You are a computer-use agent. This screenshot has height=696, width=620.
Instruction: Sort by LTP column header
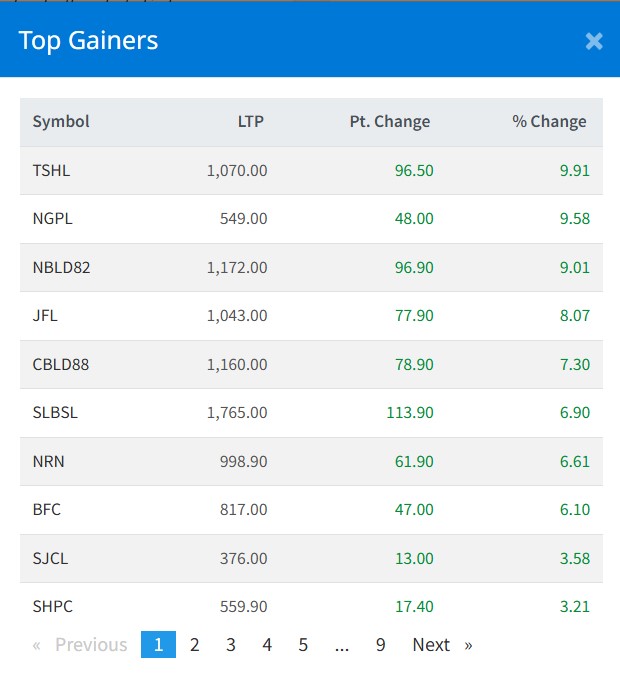pos(251,122)
